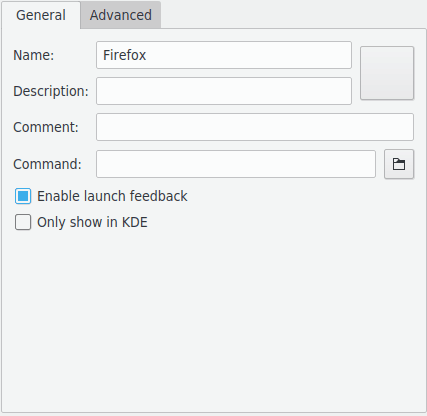Click the "Description:" label
Image resolution: width=427 pixels, height=416 pixels.
click(x=51, y=91)
